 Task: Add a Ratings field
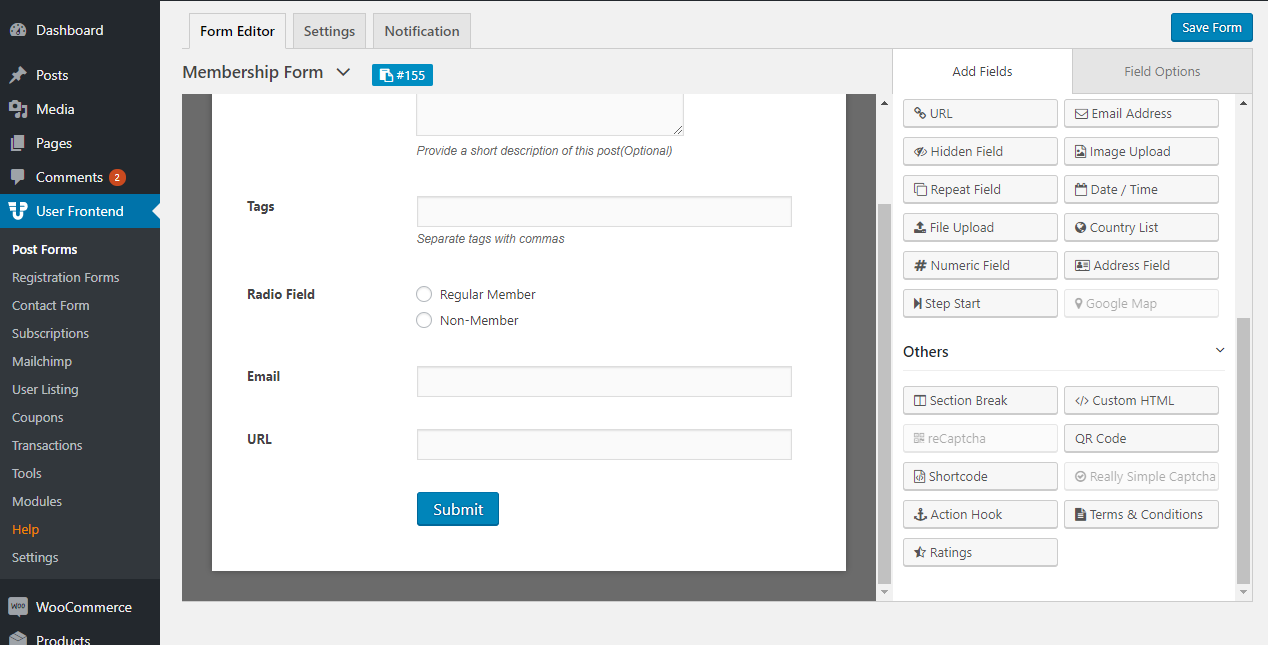click(980, 552)
